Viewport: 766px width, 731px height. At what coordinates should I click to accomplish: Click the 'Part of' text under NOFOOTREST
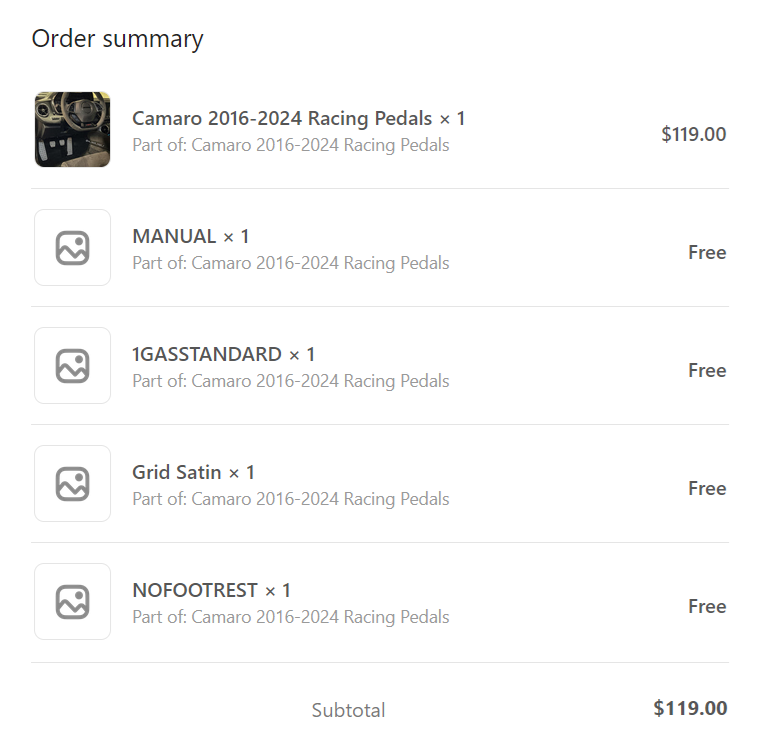click(x=290, y=617)
